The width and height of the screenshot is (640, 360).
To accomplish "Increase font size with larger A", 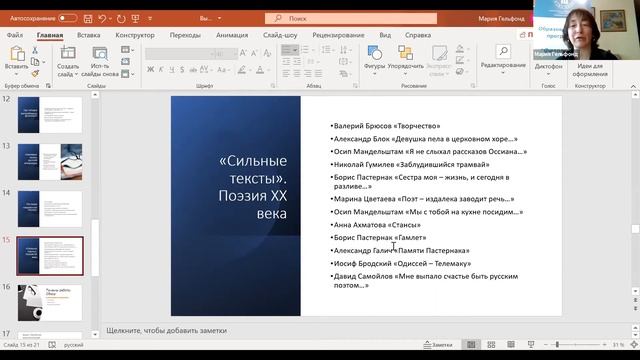I will pyautogui.click(x=243, y=53).
